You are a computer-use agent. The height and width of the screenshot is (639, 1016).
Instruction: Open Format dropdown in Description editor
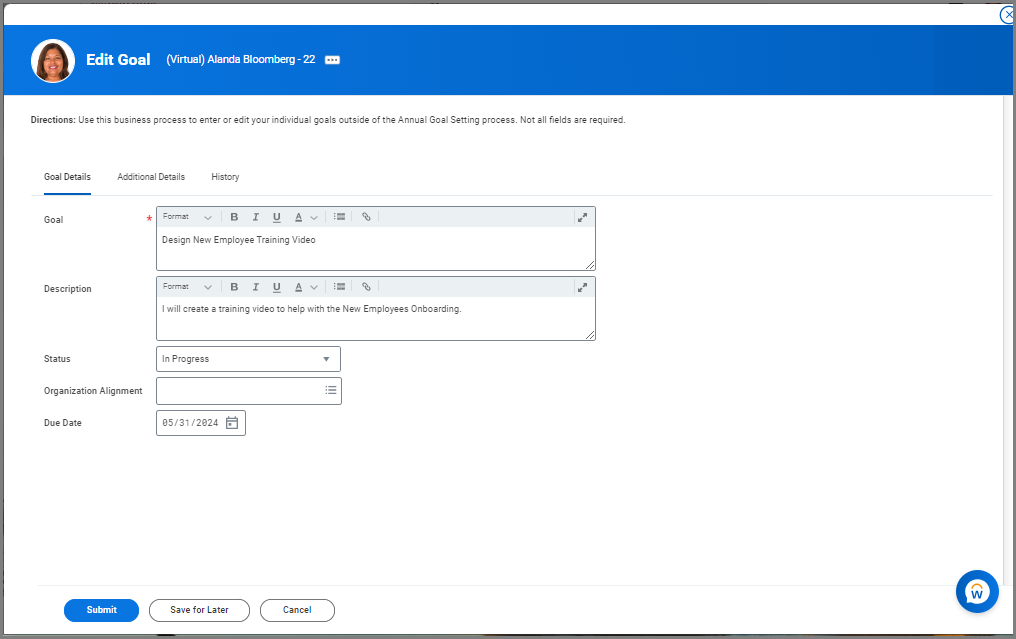pos(187,287)
